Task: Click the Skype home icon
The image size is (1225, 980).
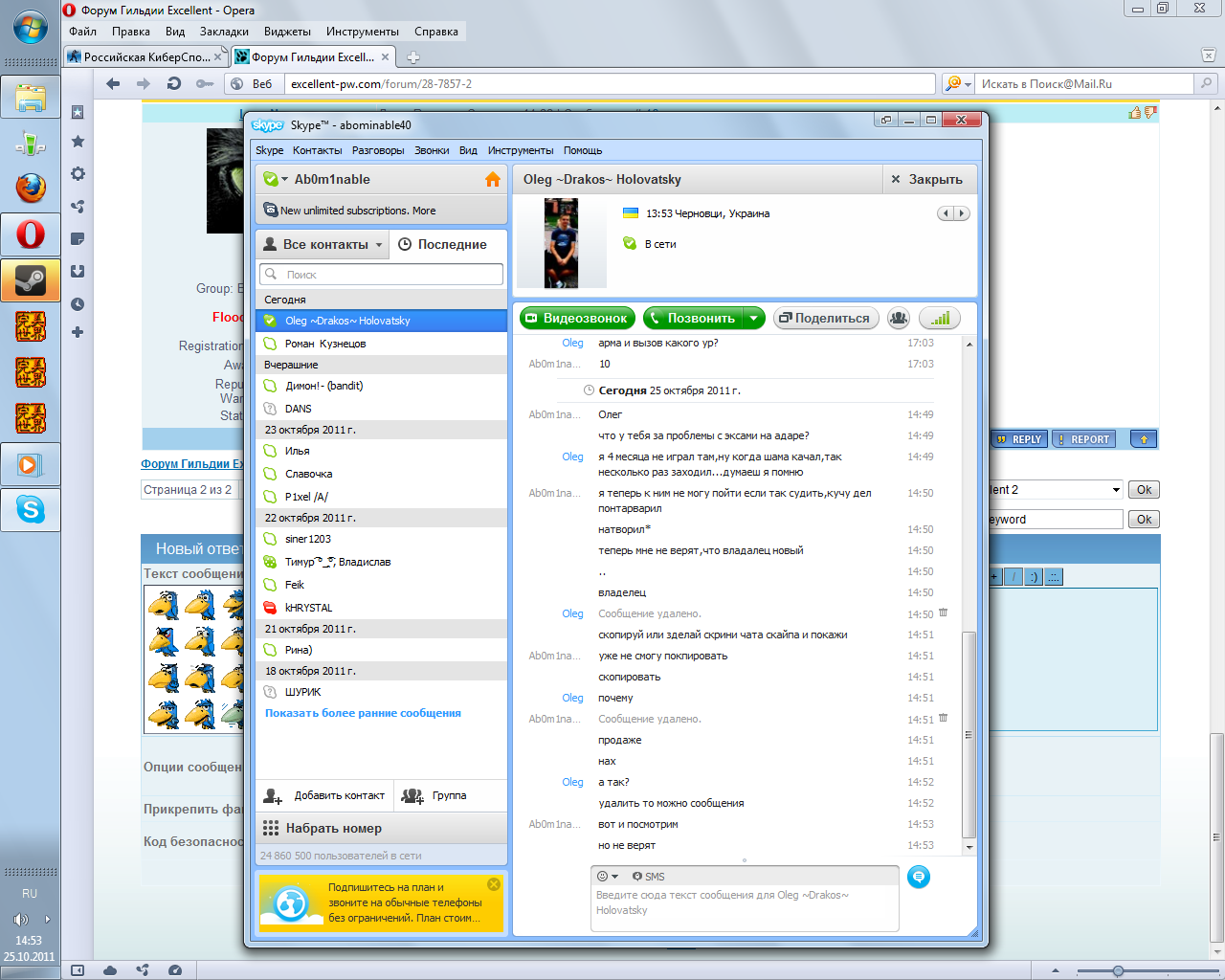Action: [x=493, y=180]
